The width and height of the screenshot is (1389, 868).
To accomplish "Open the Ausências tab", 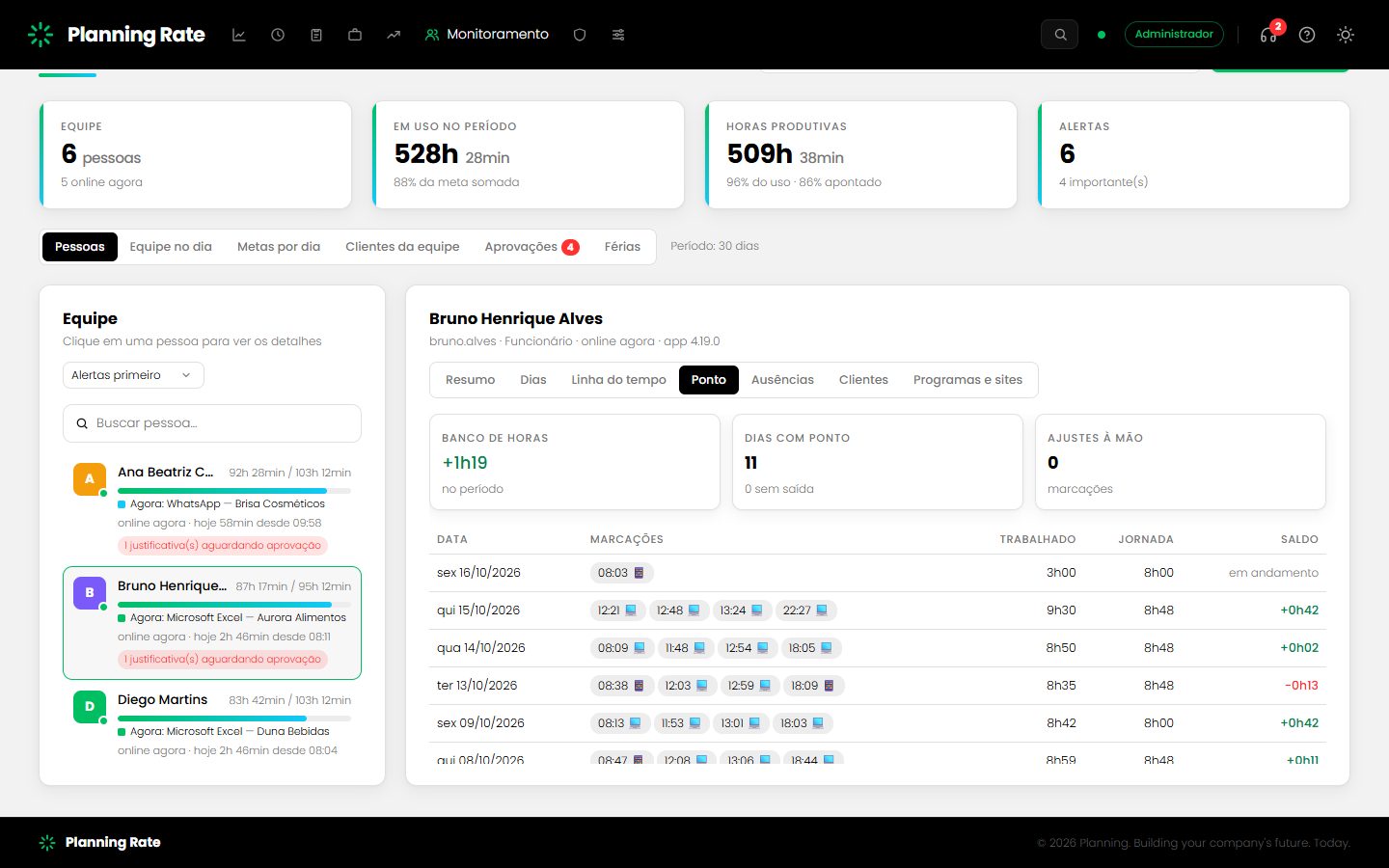I will click(782, 380).
